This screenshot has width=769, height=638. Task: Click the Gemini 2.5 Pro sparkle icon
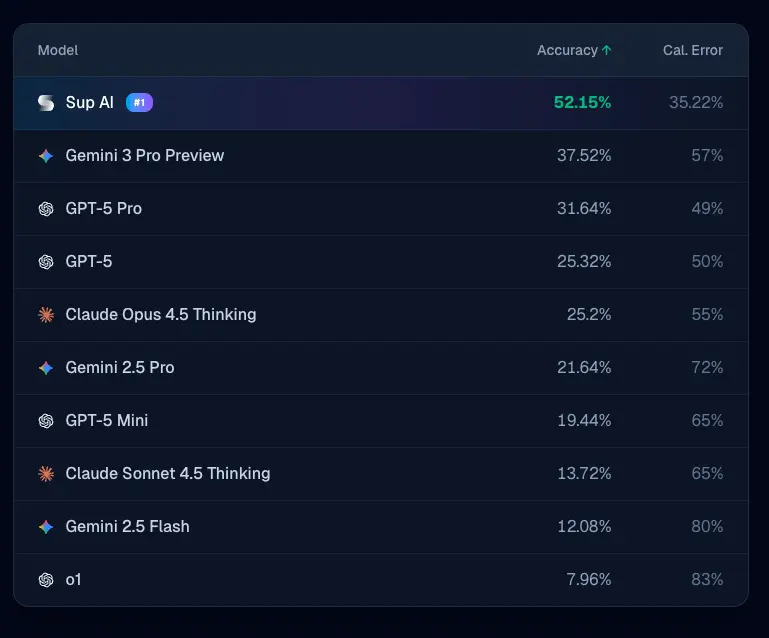(46, 368)
